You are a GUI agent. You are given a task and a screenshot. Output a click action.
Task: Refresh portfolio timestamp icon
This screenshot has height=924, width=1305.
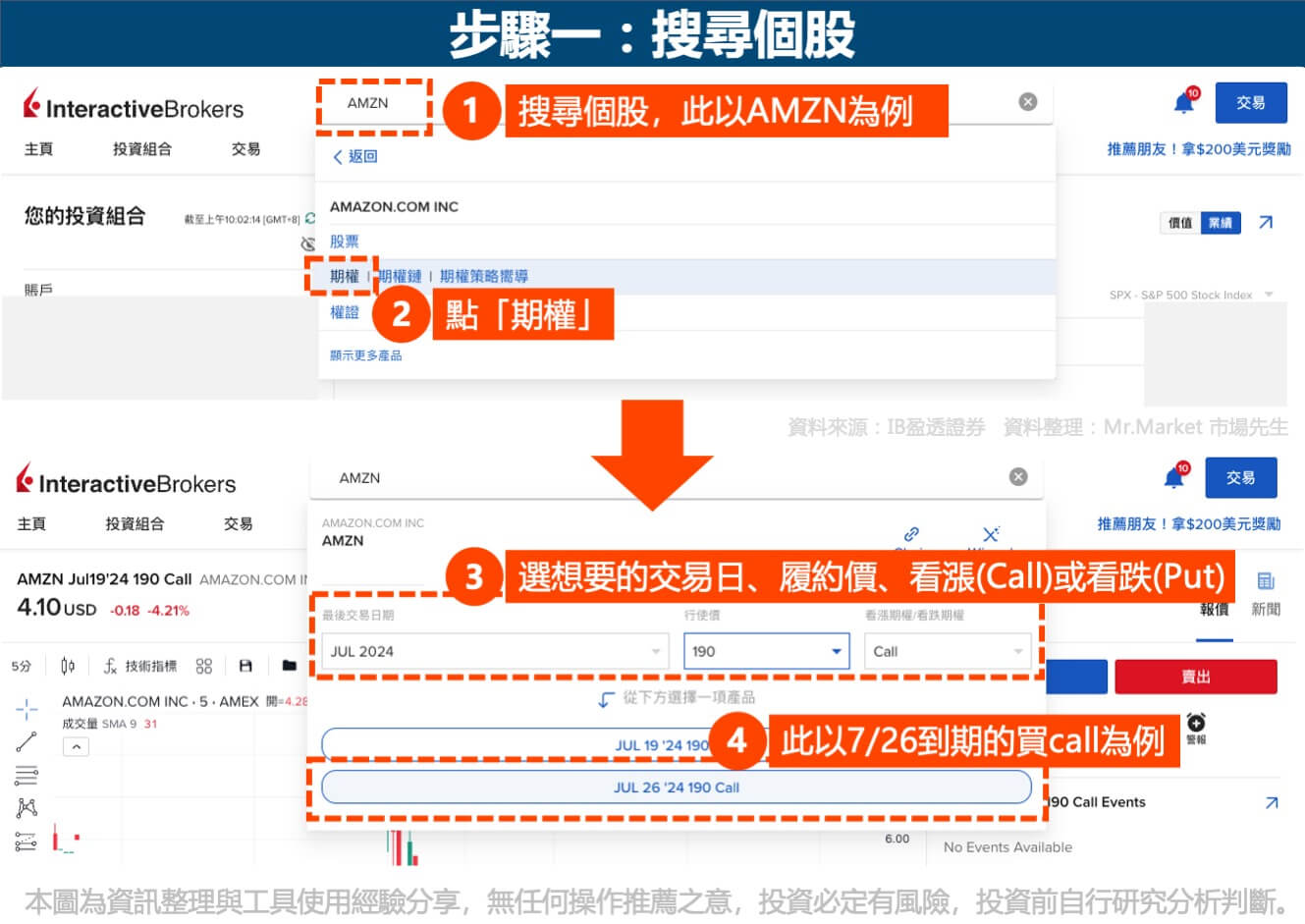pyautogui.click(x=311, y=218)
